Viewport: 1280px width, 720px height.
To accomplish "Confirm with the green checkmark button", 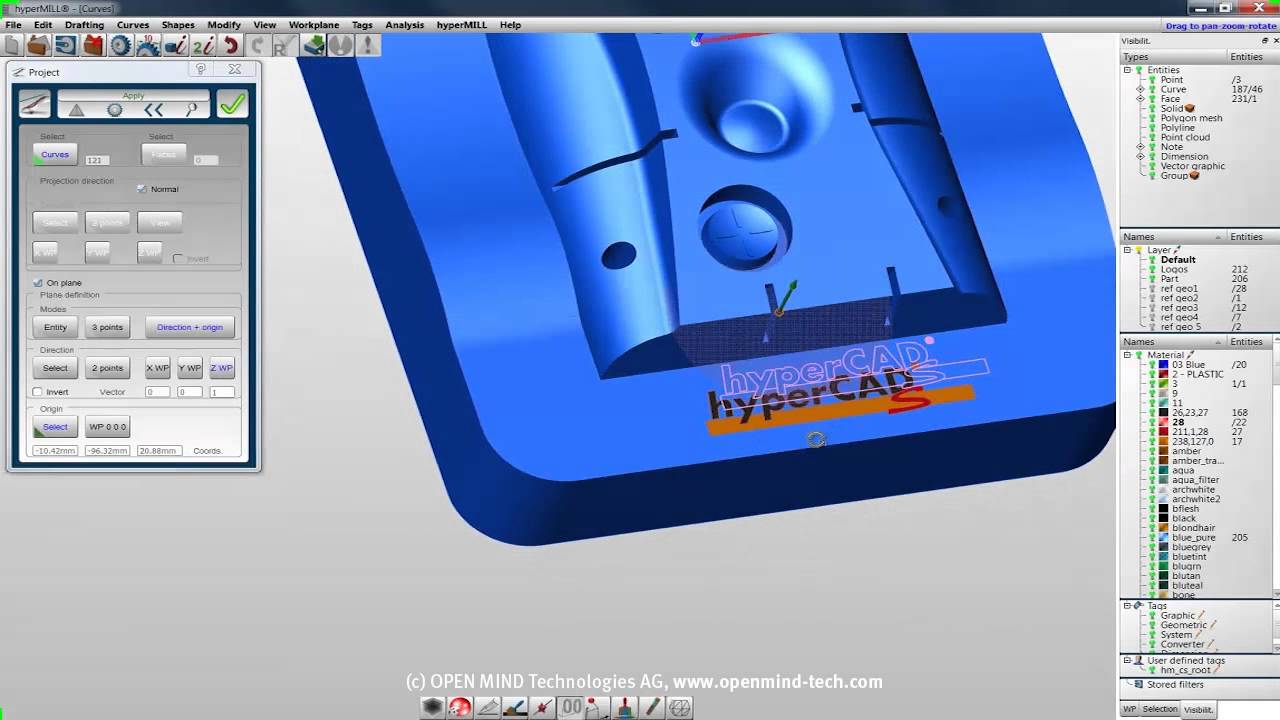I will (x=232, y=104).
